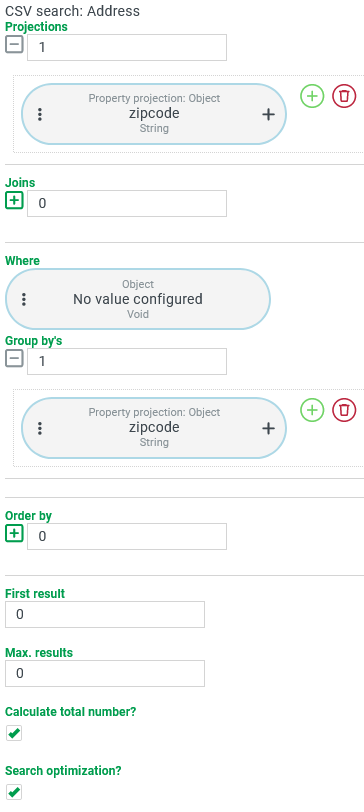This screenshot has height=812, width=364.
Task: Click the Projections zipcode property pill
Action: (154, 114)
